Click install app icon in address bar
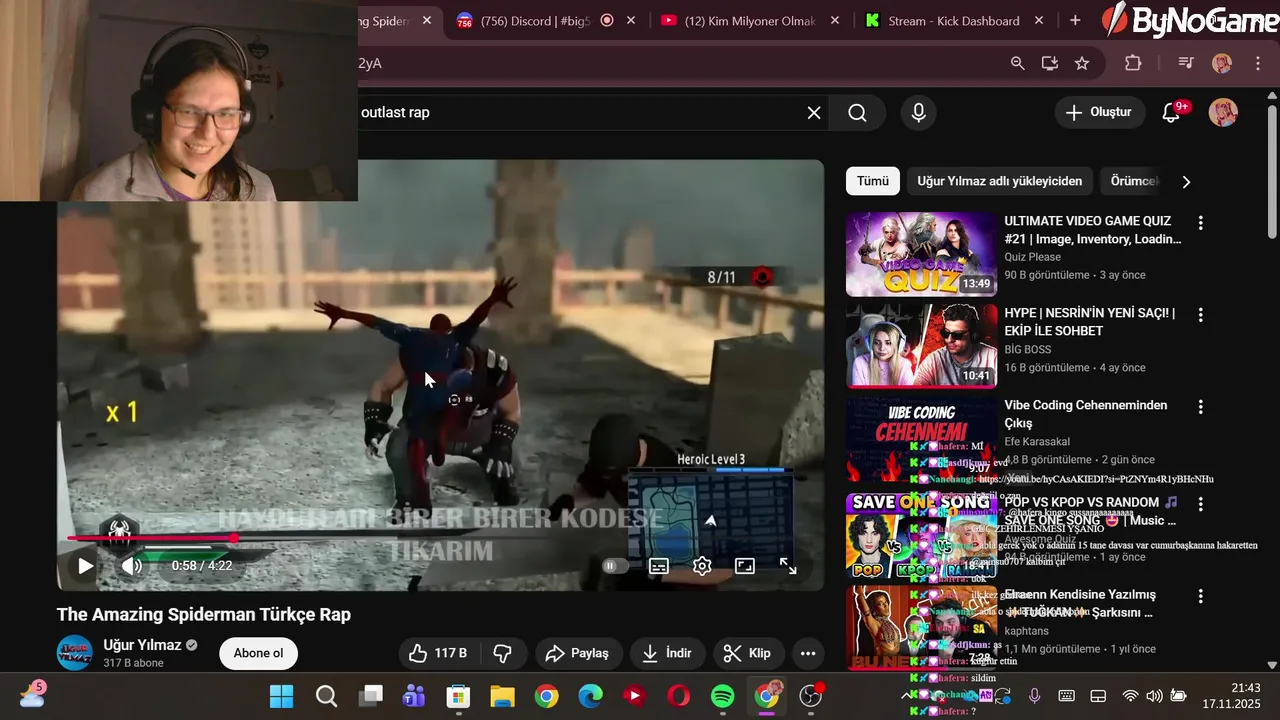The height and width of the screenshot is (720, 1280). coord(1049,63)
